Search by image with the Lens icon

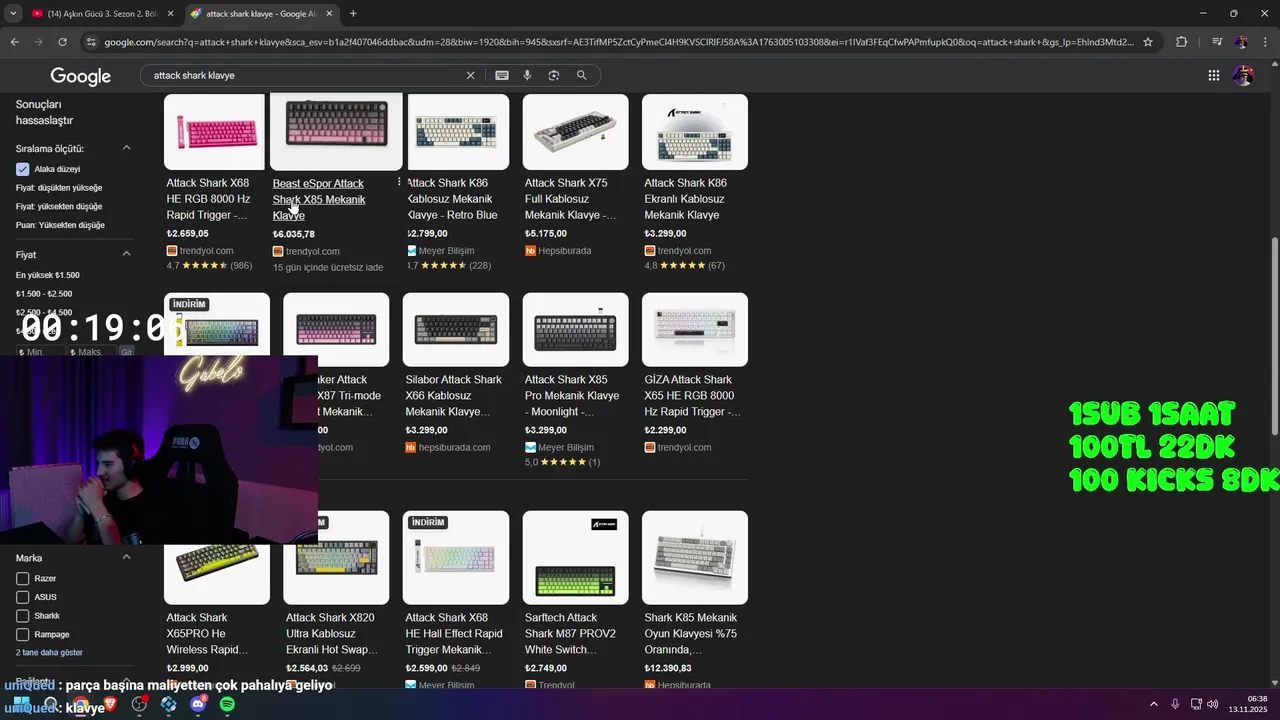[554, 75]
